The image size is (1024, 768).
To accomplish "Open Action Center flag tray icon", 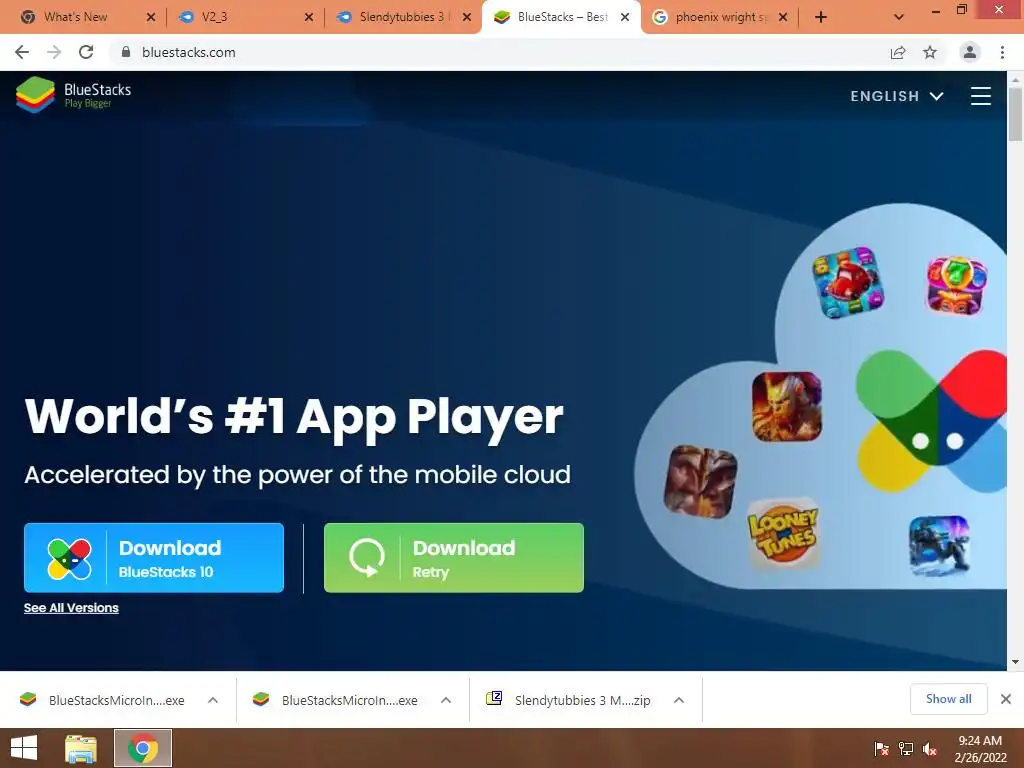I will [881, 749].
